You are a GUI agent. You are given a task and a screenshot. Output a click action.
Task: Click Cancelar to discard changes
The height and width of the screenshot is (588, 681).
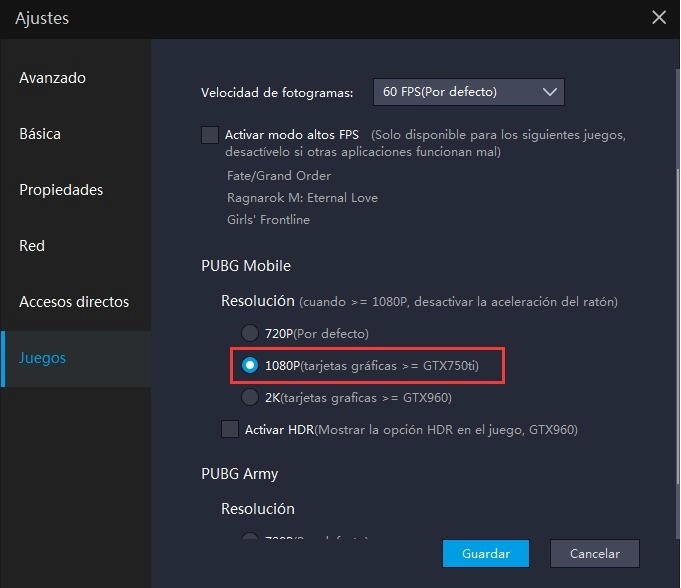pyautogui.click(x=595, y=554)
